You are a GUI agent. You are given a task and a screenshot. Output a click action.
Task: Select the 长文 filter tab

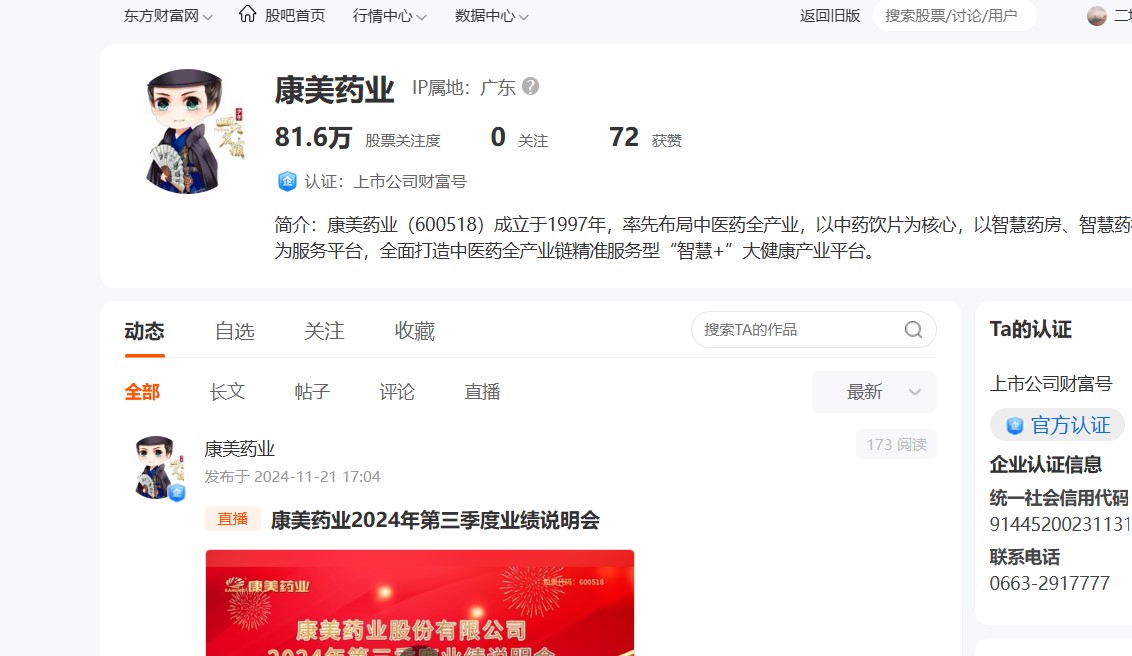click(227, 392)
